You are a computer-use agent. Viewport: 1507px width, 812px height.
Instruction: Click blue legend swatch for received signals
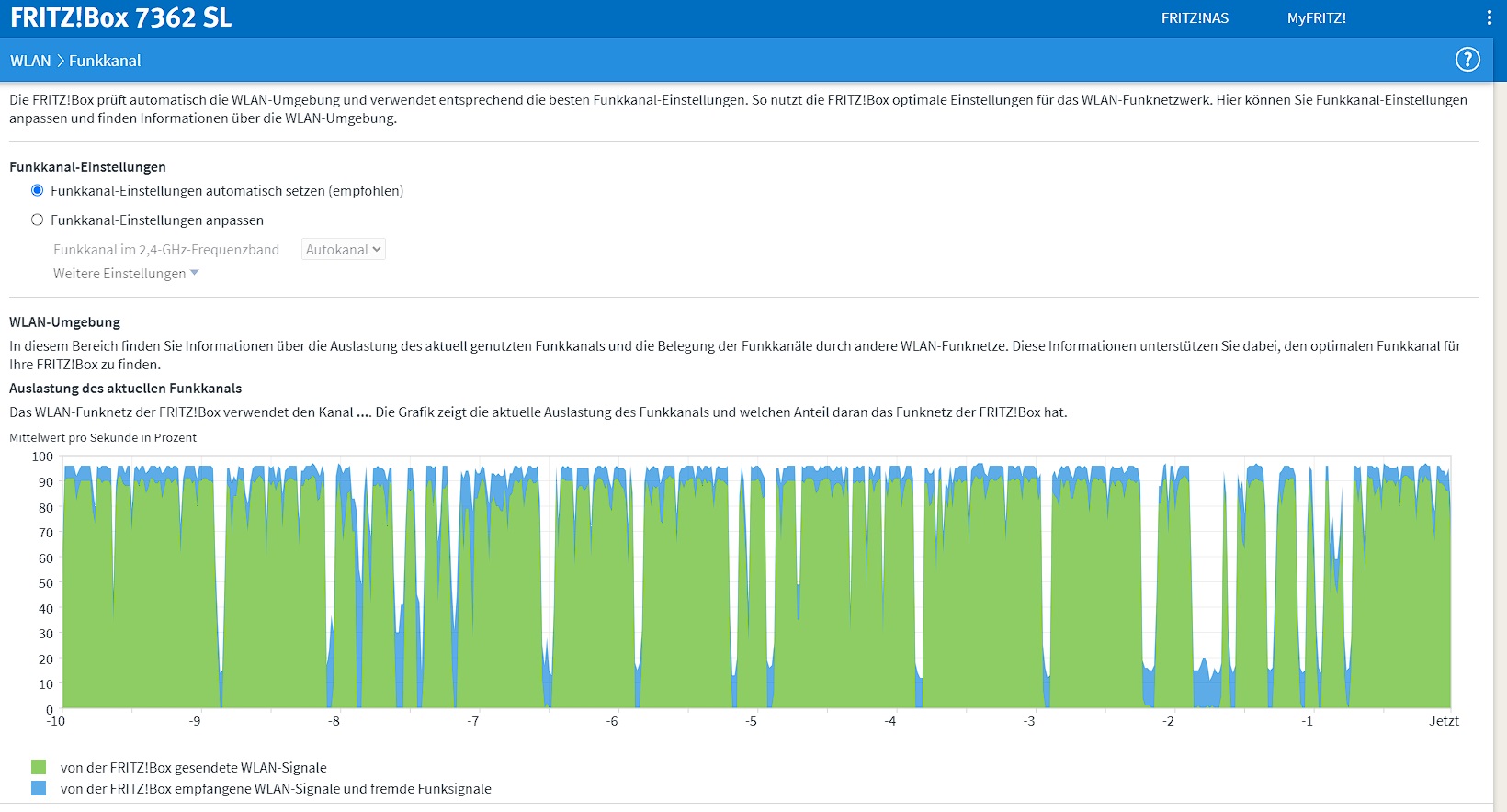(x=39, y=788)
